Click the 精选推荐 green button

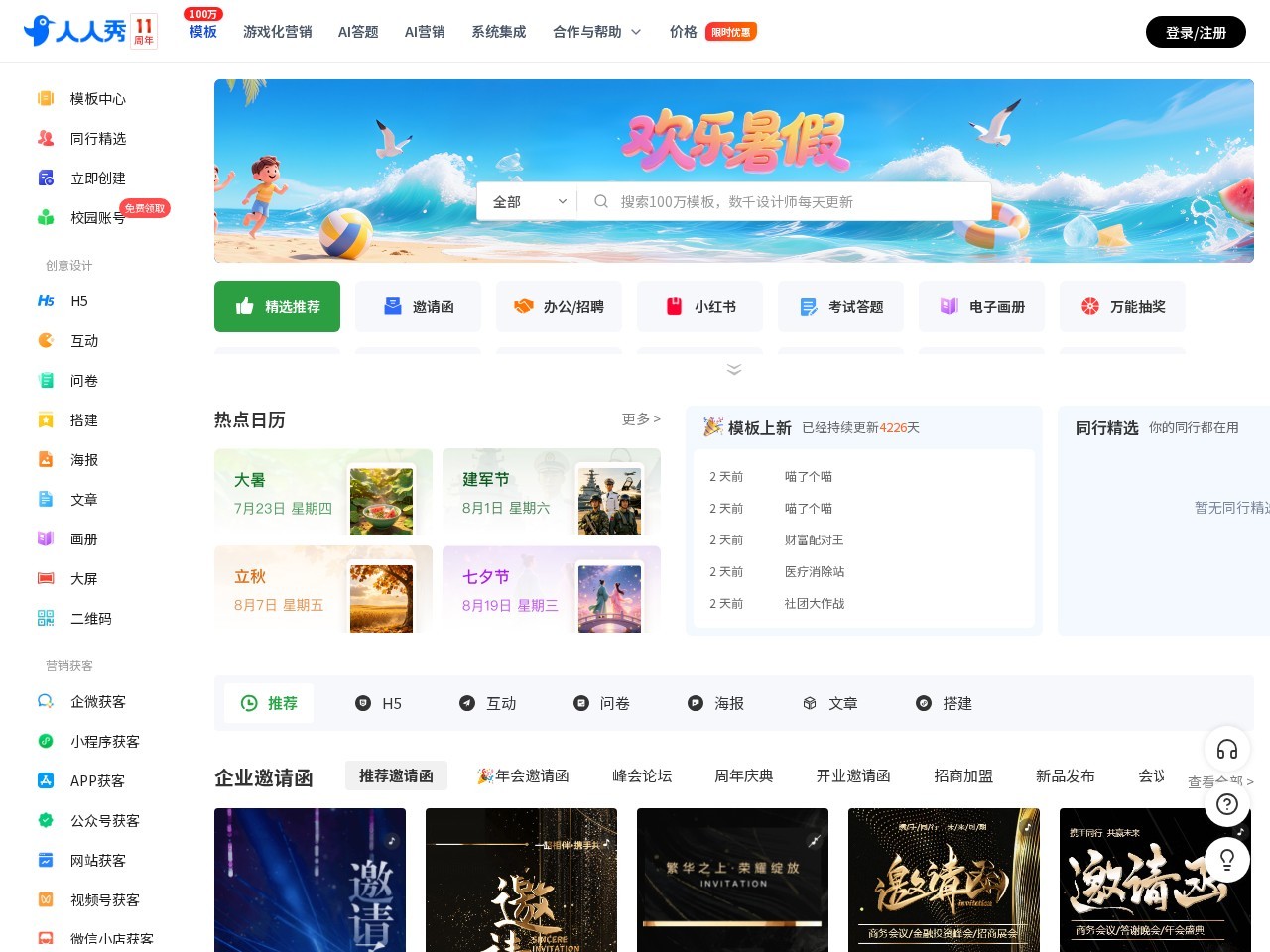(x=277, y=306)
